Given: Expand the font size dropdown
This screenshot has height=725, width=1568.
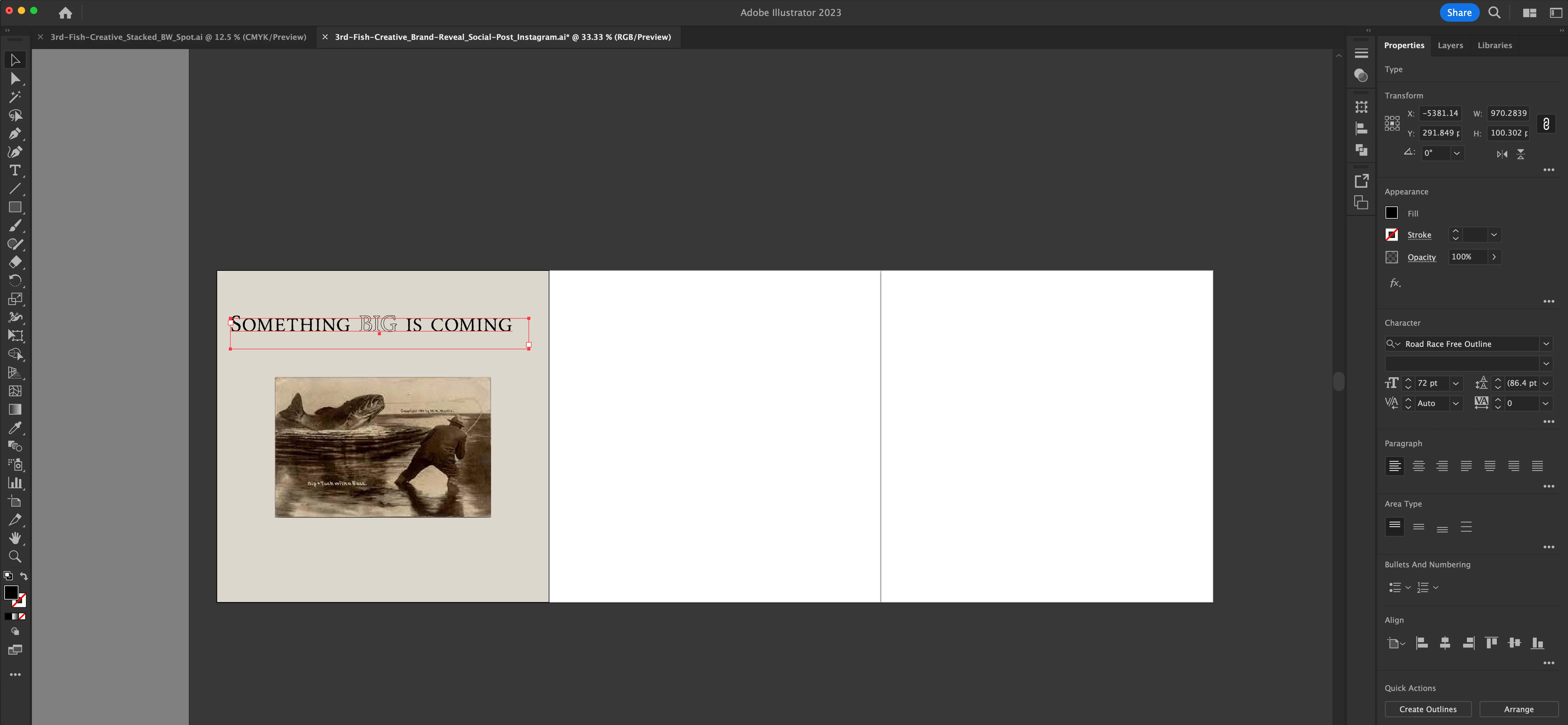Looking at the screenshot, I should [x=1455, y=383].
